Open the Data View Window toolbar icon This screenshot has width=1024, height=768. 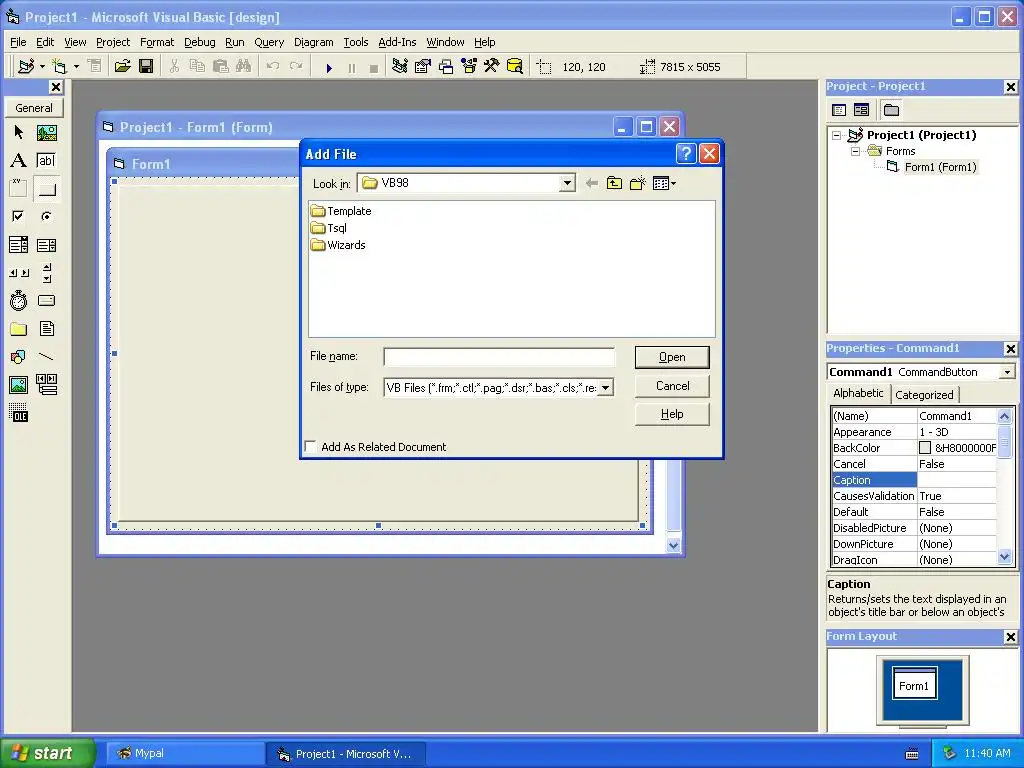coord(515,66)
